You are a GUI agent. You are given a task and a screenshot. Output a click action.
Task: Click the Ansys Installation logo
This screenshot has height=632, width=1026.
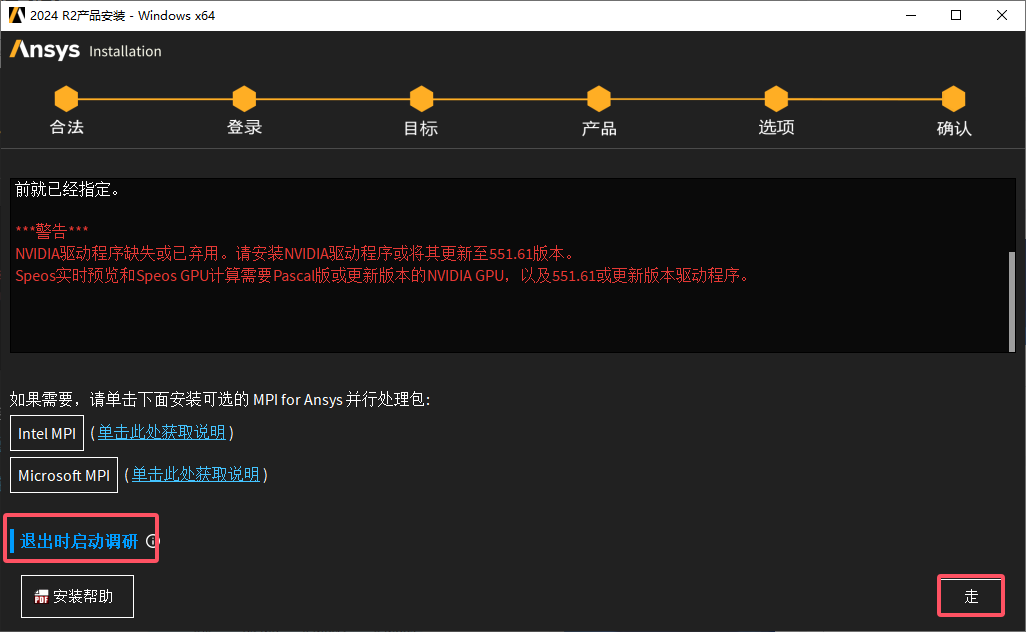pos(85,50)
